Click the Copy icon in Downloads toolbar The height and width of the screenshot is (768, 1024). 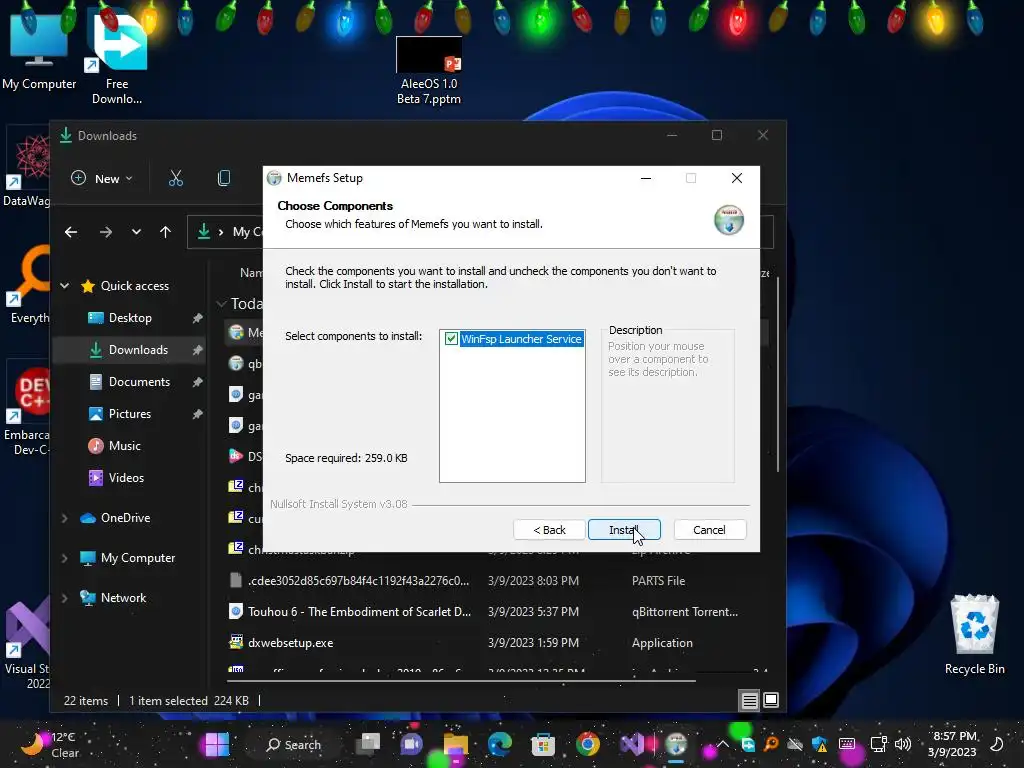[223, 178]
